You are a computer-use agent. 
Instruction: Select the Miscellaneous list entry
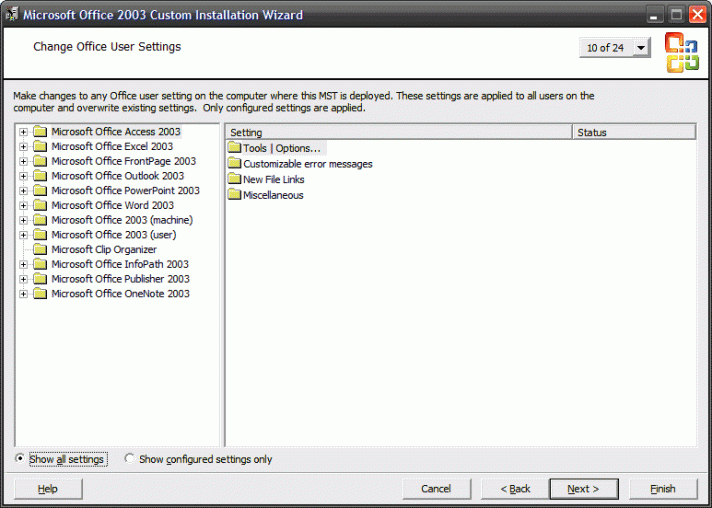point(273,195)
